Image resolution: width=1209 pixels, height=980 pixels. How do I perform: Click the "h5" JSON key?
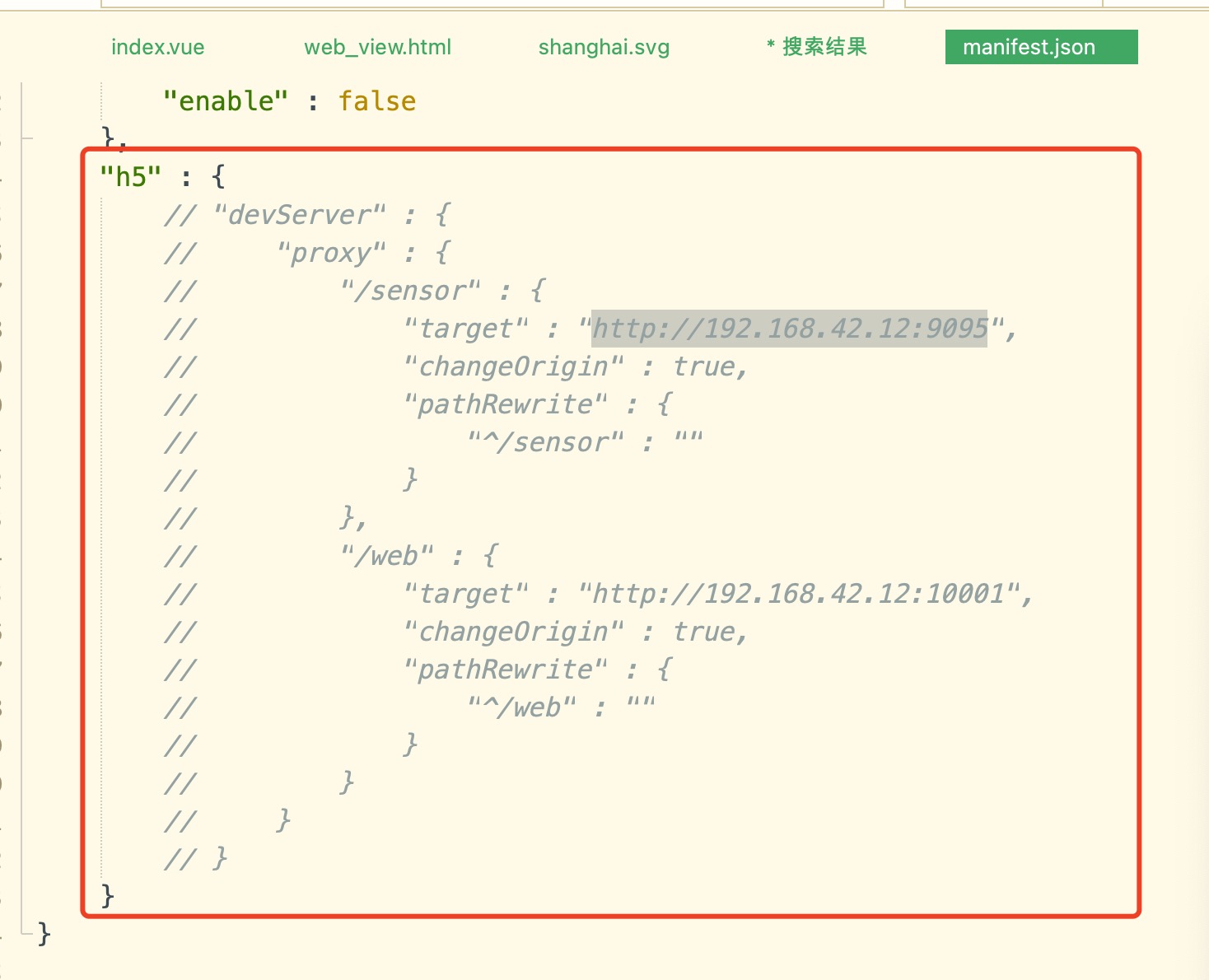(128, 175)
